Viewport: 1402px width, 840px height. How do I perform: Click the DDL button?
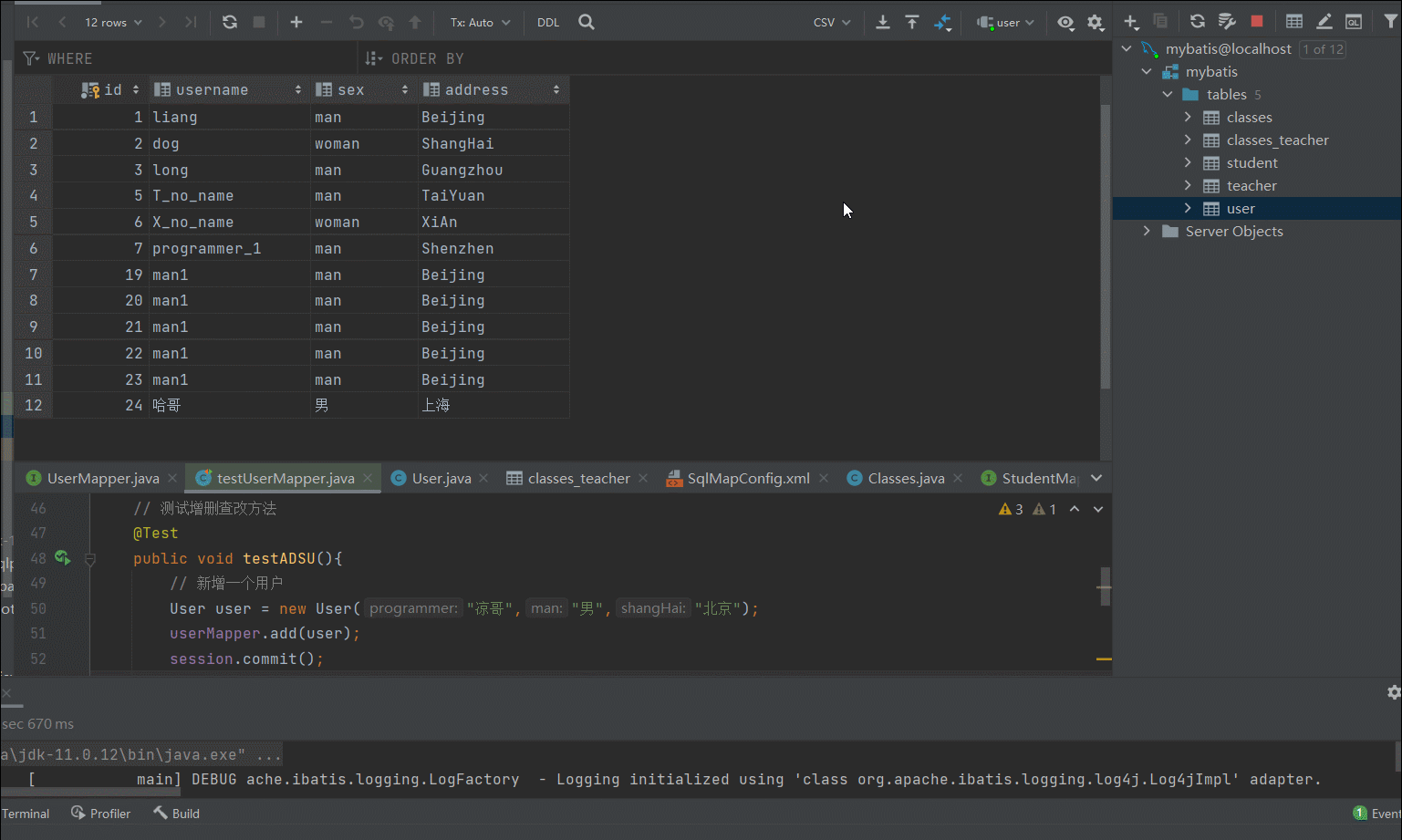coord(548,22)
